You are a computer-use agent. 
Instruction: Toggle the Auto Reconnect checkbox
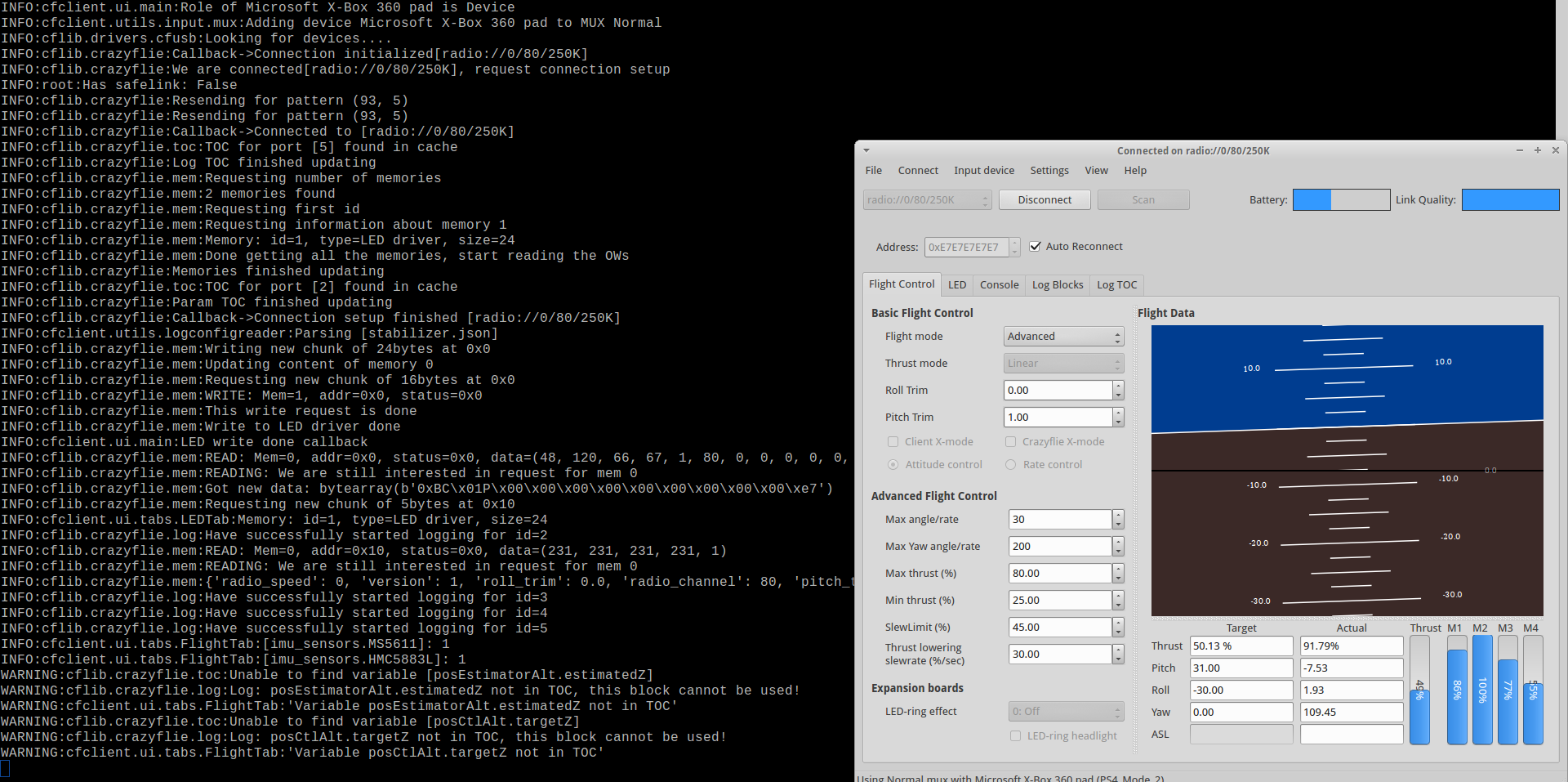[x=1036, y=247]
